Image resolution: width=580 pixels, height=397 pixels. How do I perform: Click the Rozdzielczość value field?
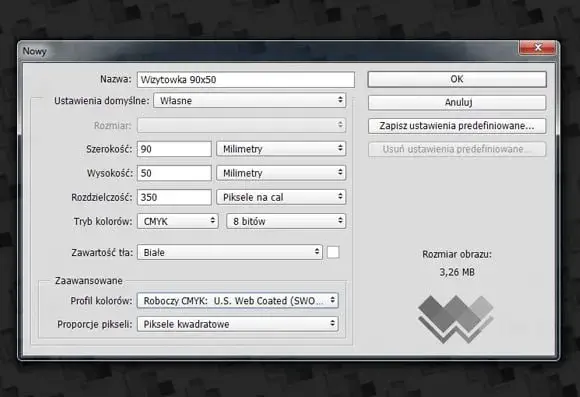(174, 197)
